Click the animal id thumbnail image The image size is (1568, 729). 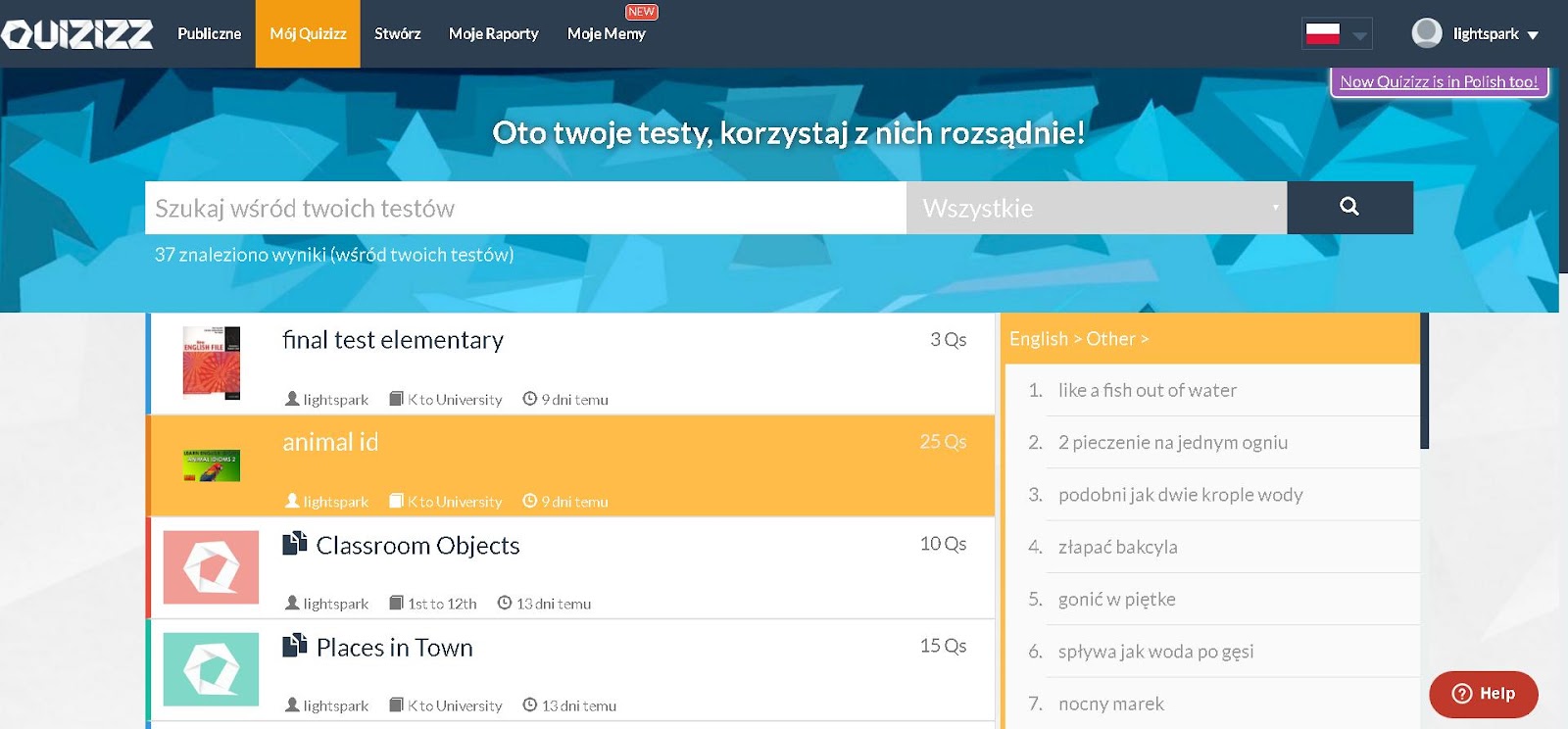[211, 465]
